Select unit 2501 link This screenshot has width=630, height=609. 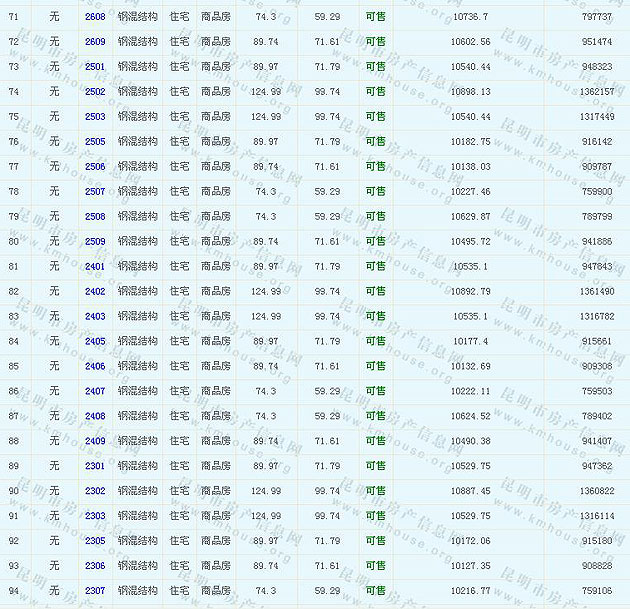[x=95, y=67]
